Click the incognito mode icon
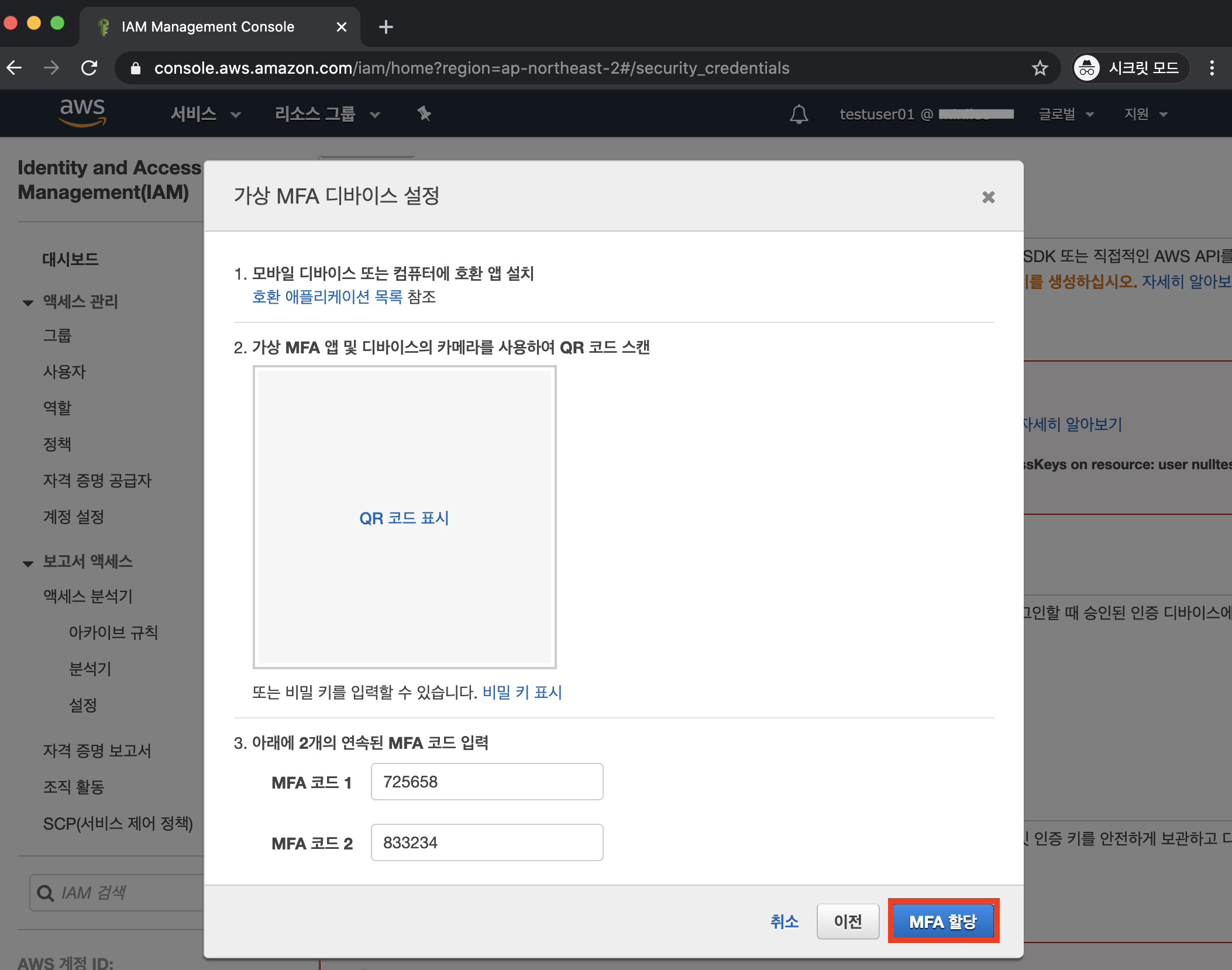Image resolution: width=1232 pixels, height=970 pixels. tap(1087, 68)
